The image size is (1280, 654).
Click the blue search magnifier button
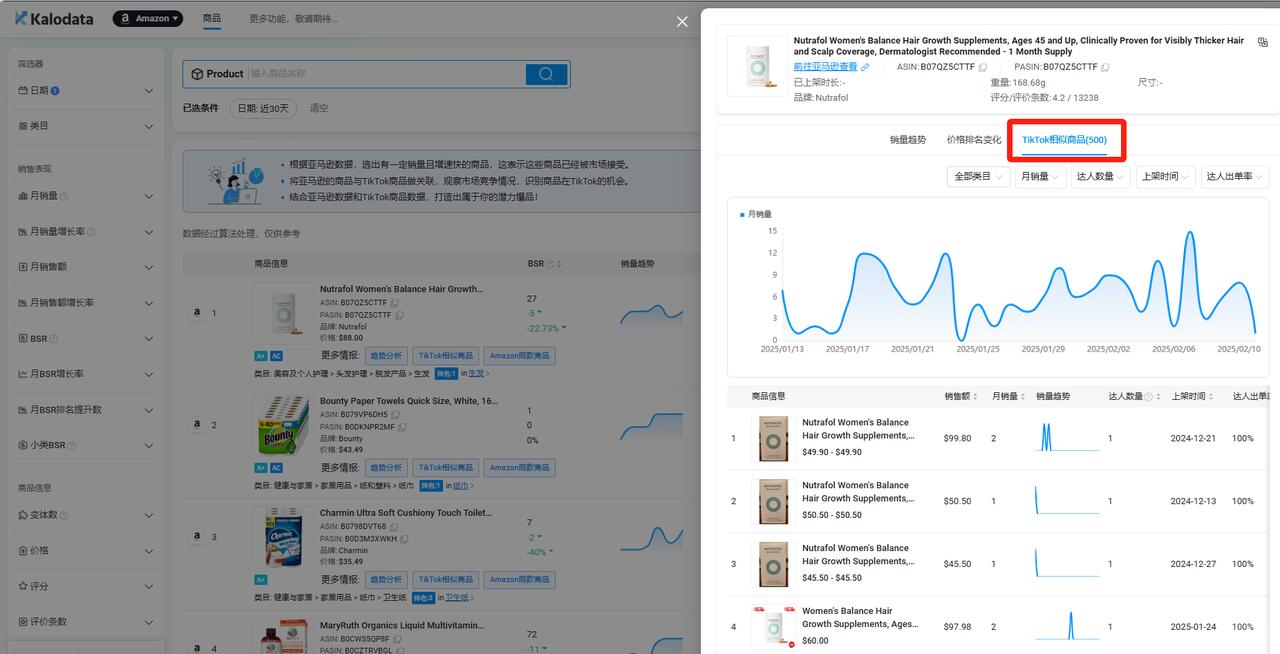pos(546,74)
